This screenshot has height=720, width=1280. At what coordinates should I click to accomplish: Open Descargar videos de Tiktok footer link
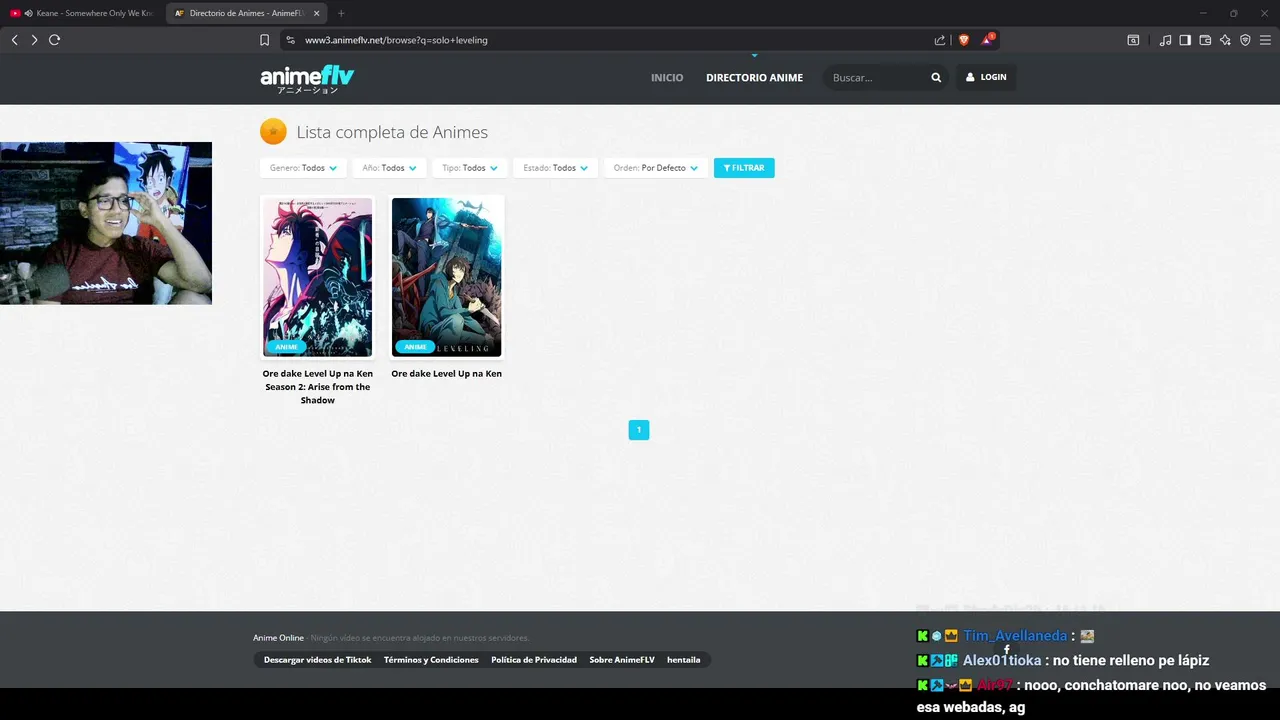pos(317,660)
